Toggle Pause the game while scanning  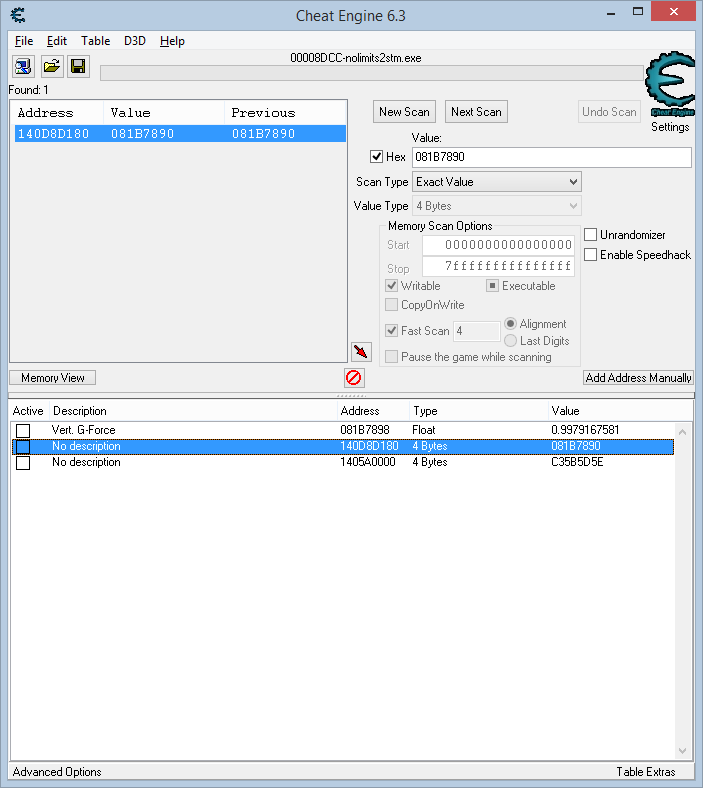[391, 357]
